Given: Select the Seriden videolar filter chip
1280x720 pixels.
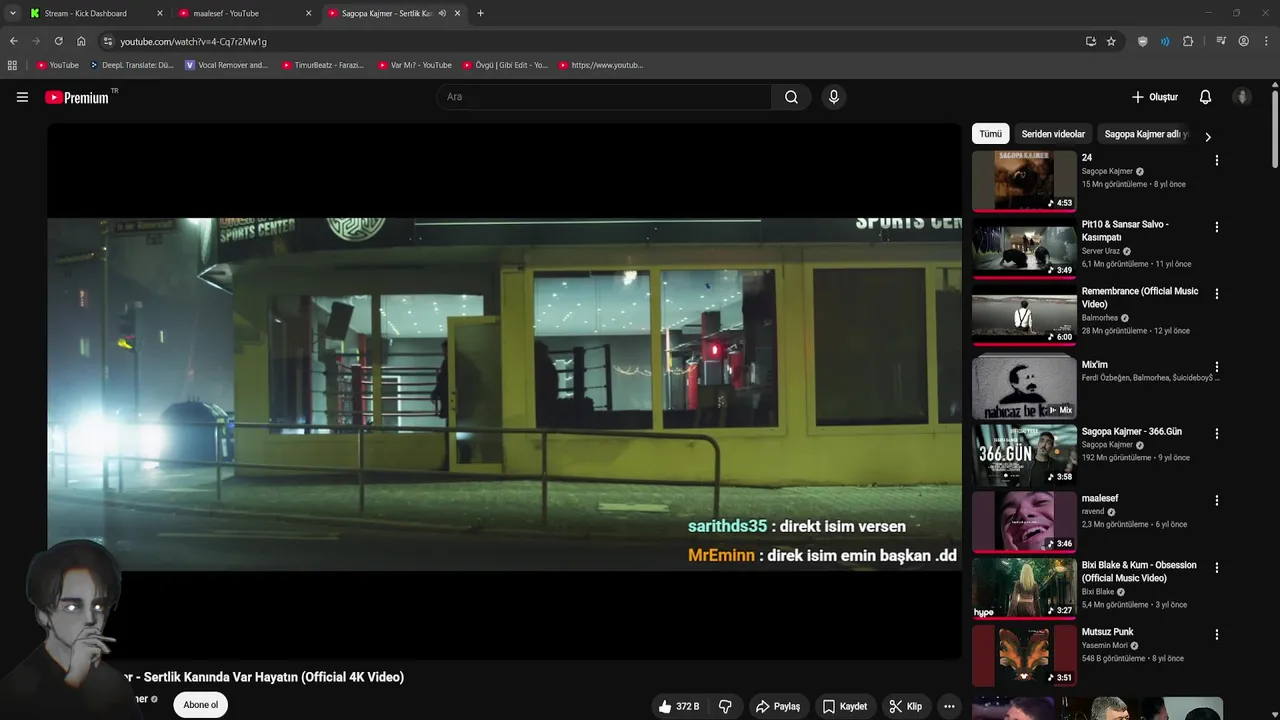Looking at the screenshot, I should point(1053,134).
